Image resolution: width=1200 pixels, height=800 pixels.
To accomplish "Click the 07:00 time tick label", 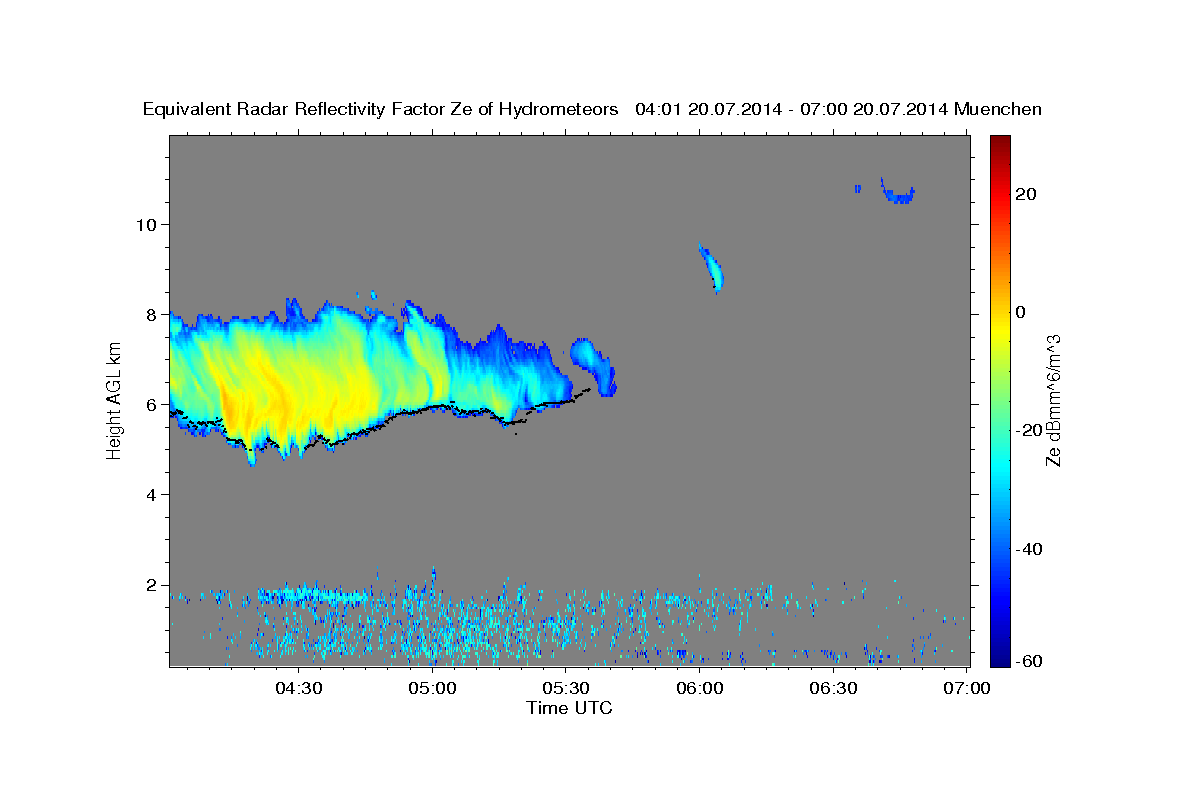I will point(967,688).
